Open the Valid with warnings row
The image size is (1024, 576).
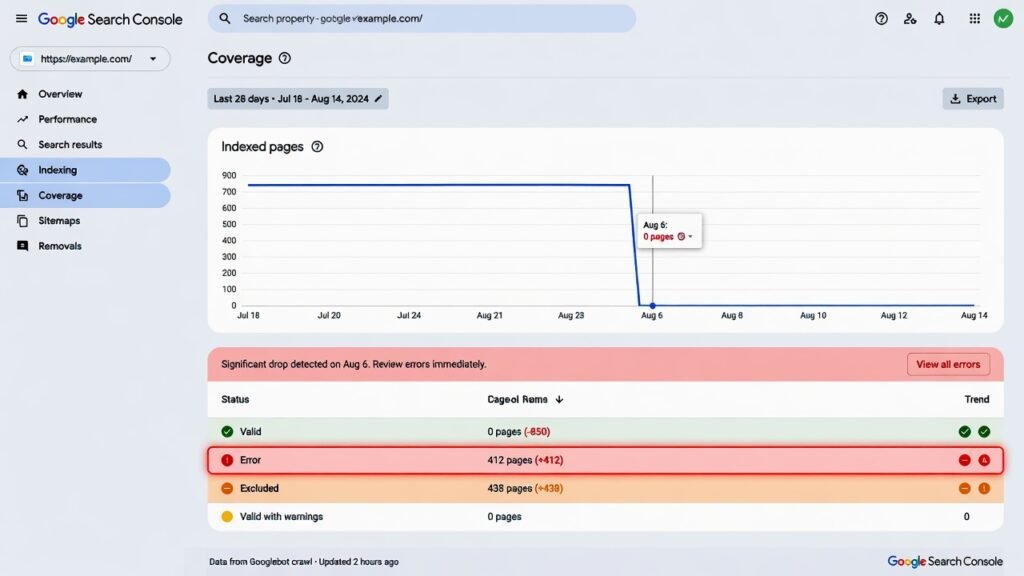[x=605, y=517]
